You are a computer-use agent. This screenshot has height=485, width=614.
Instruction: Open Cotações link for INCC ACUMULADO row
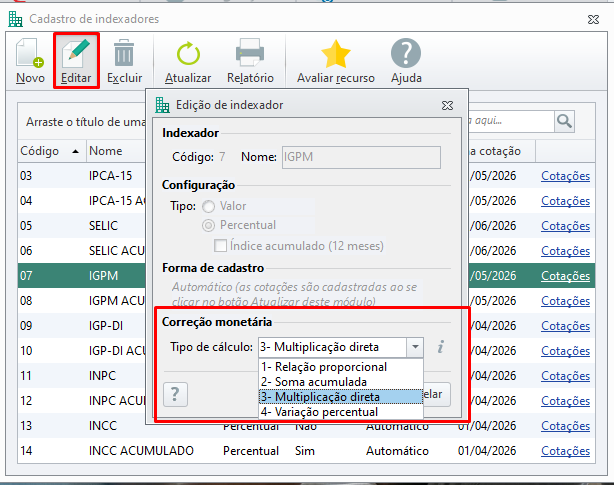tap(565, 451)
